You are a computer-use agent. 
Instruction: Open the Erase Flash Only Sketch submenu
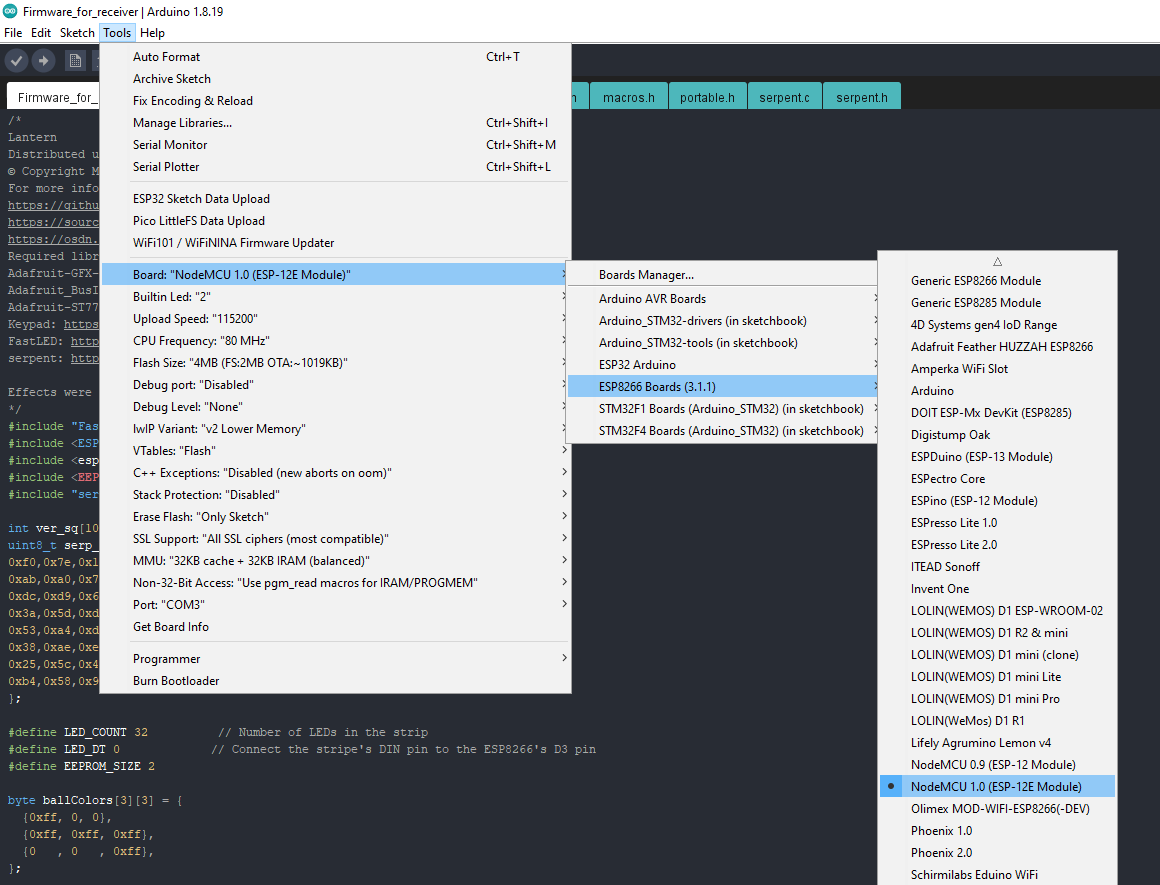click(x=336, y=516)
